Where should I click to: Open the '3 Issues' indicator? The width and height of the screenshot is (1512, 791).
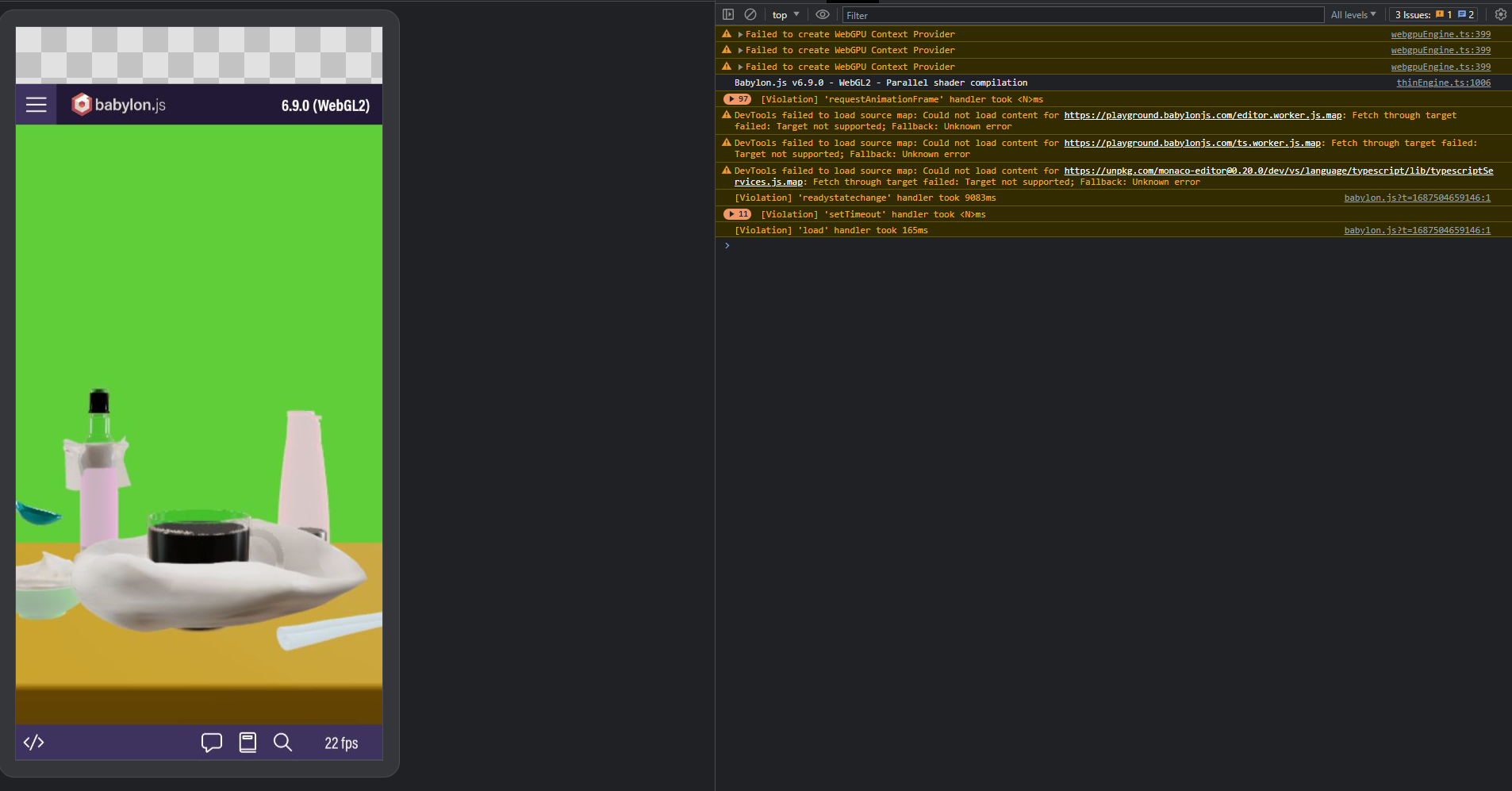coord(1434,14)
